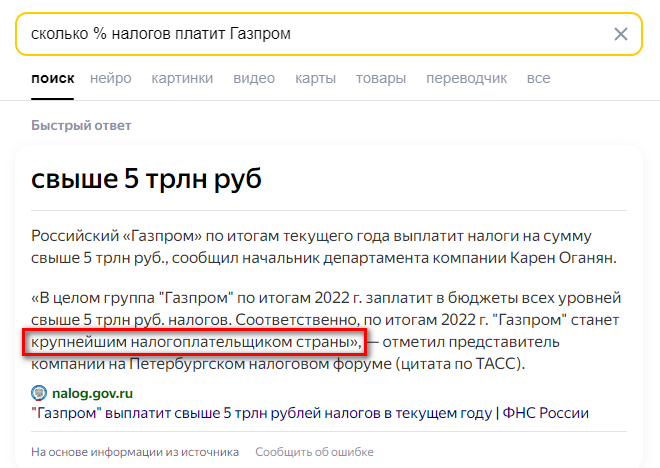Click the search field with the Газпром query
660x468 pixels.
coord(329,34)
